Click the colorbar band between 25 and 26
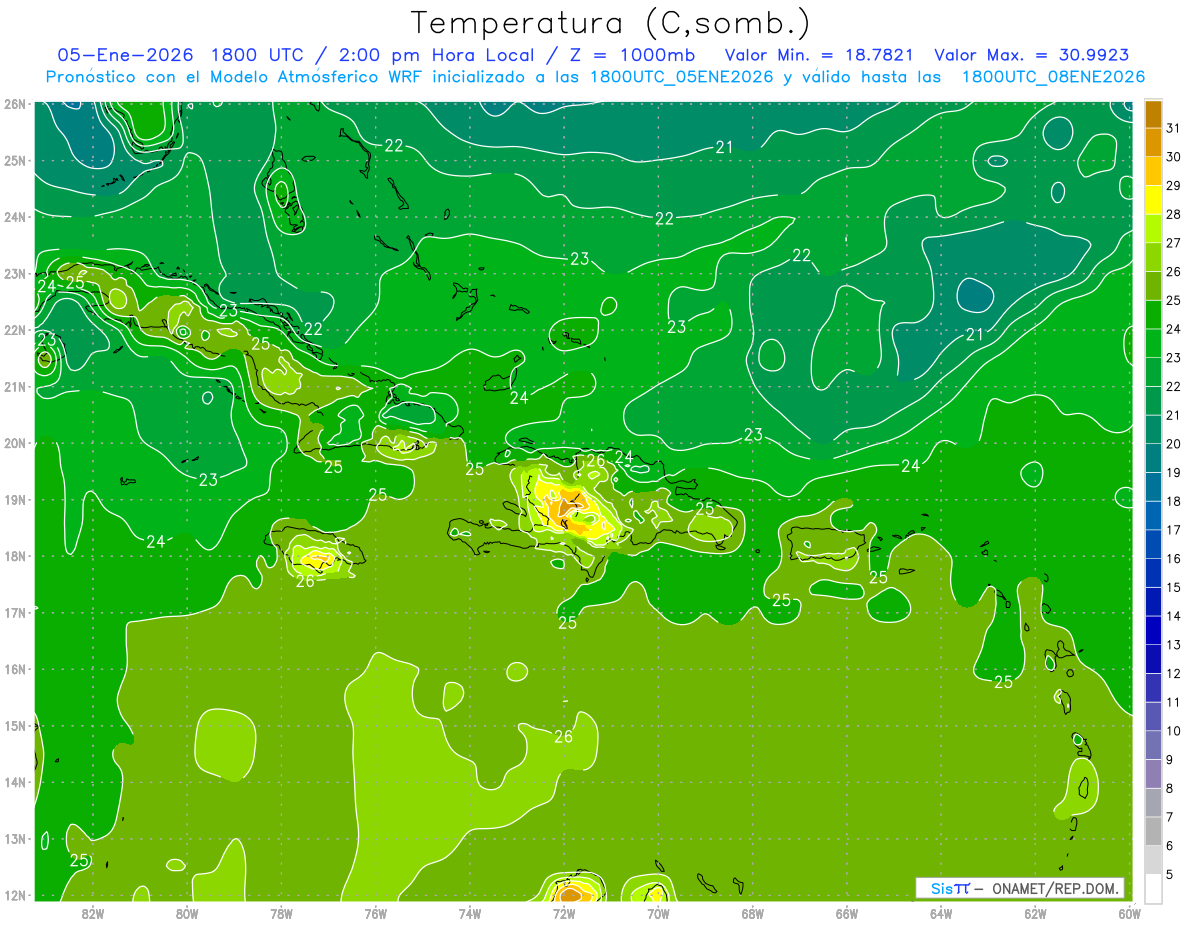This screenshot has height=927, width=1200. [x=1153, y=286]
